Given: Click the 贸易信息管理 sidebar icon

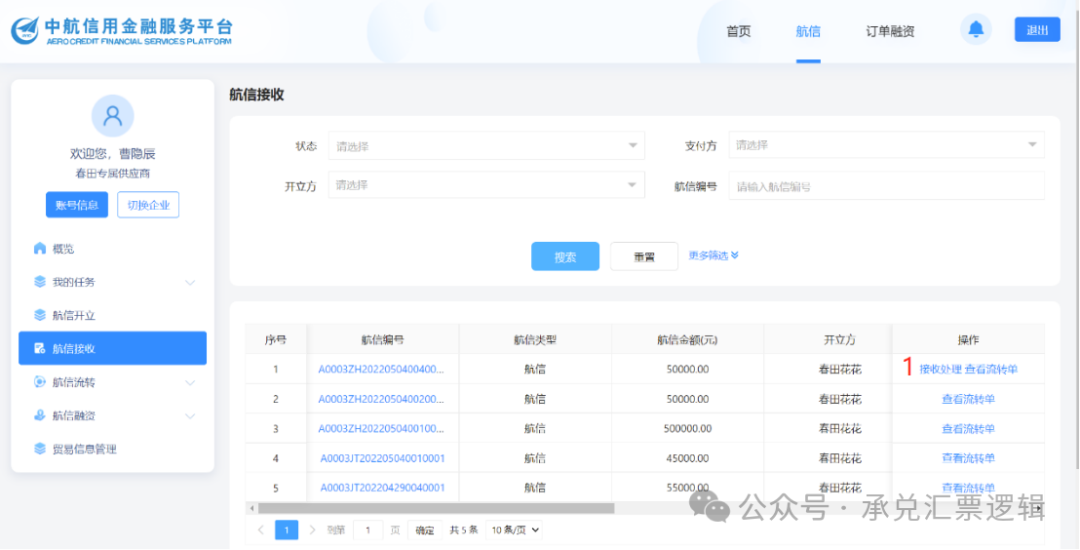Looking at the screenshot, I should click(x=39, y=449).
